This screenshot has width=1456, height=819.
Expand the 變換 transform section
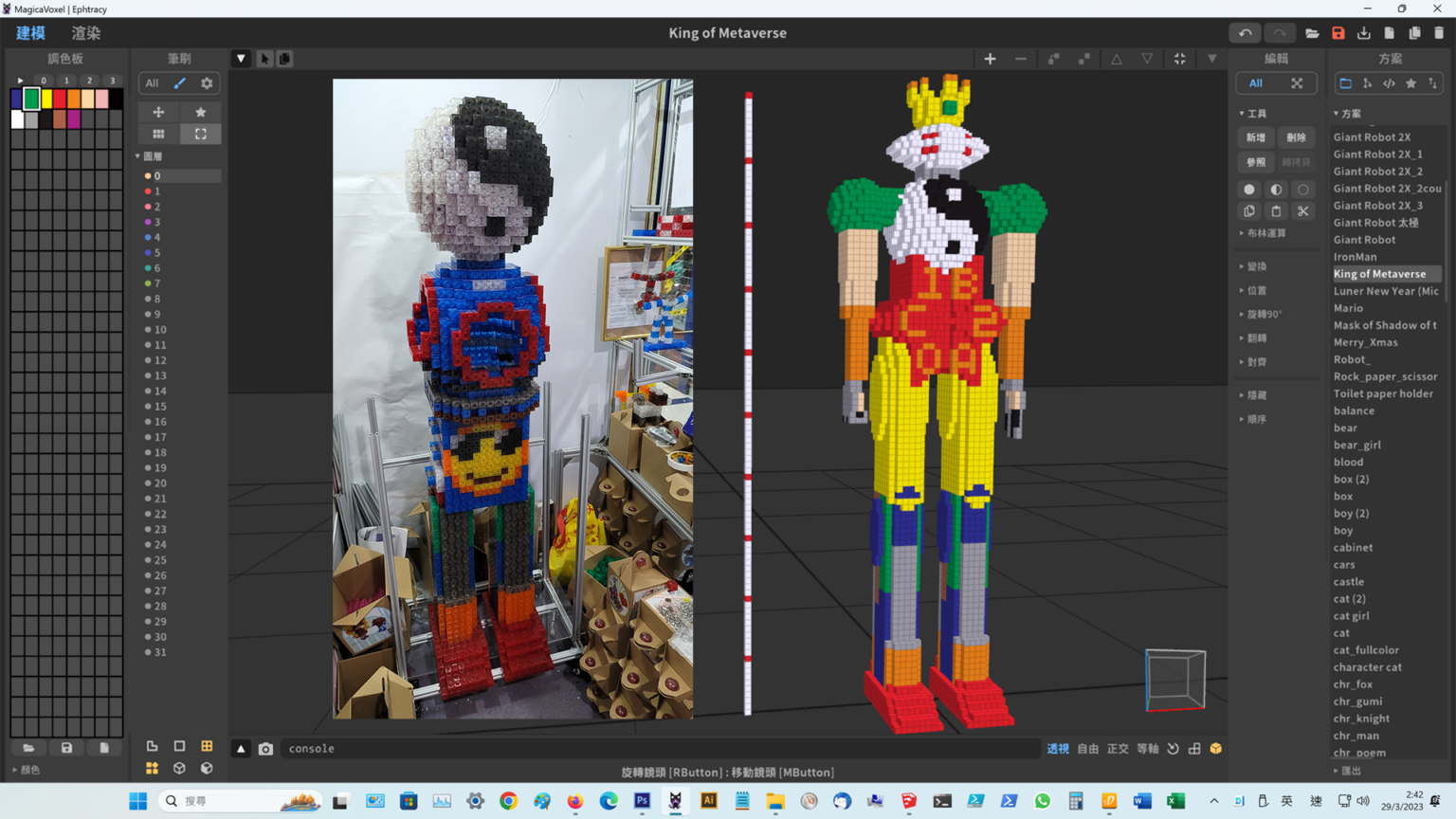pos(1253,266)
